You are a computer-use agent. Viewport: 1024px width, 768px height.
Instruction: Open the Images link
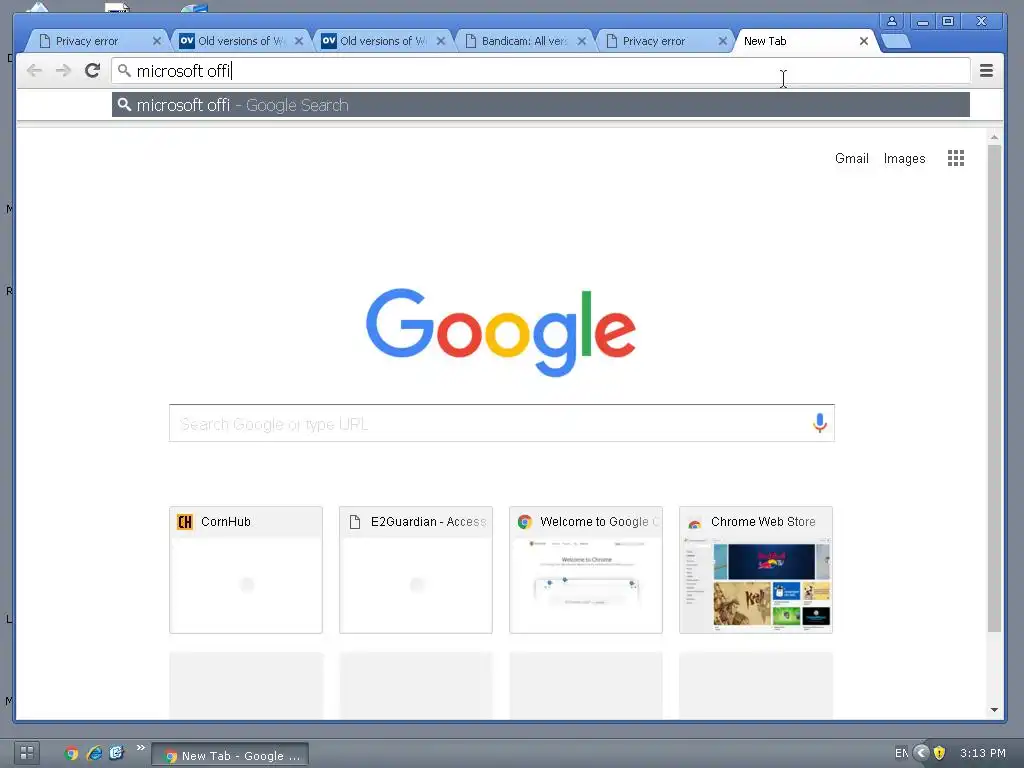(x=904, y=158)
